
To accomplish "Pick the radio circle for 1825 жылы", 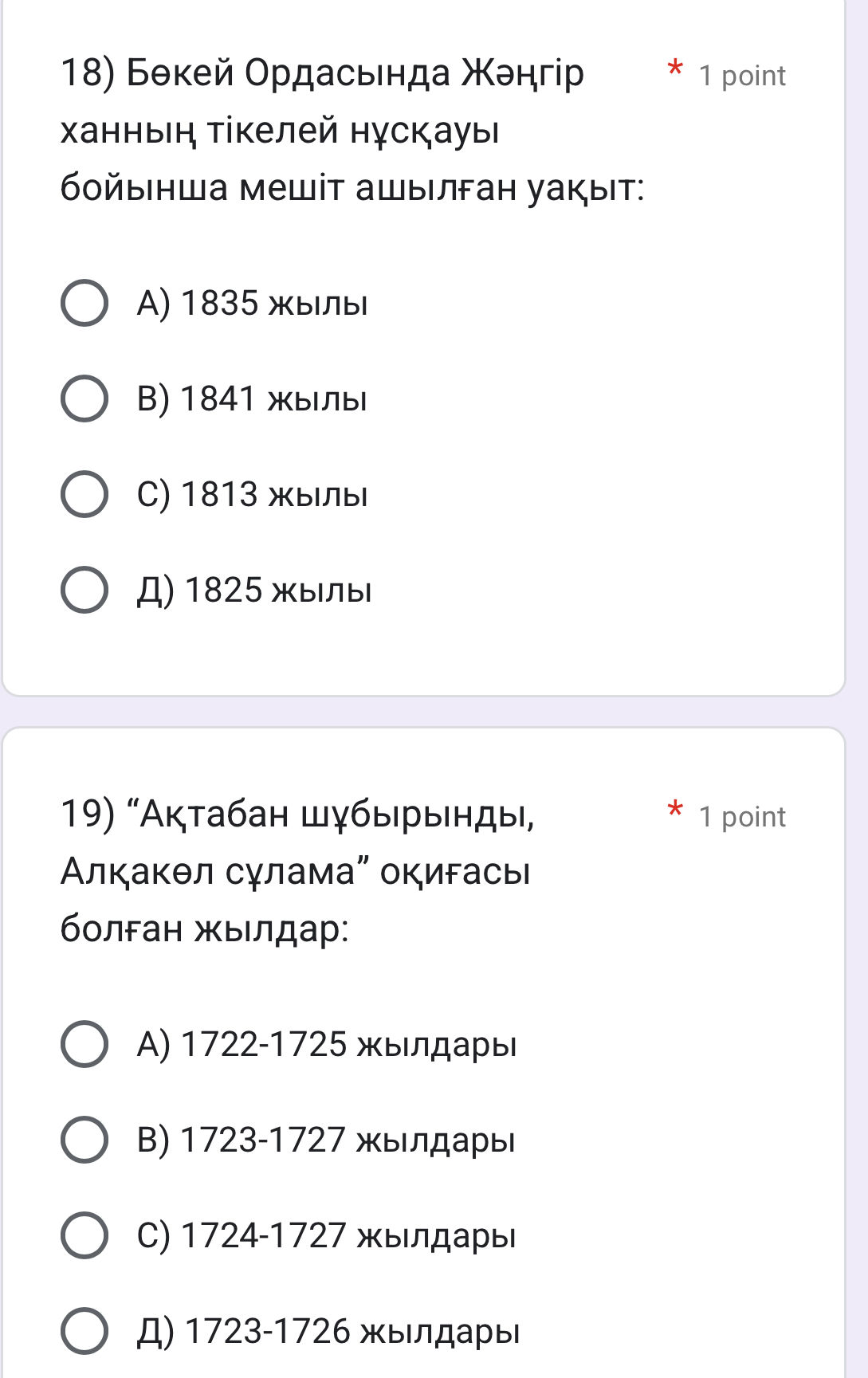I will 84,591.
